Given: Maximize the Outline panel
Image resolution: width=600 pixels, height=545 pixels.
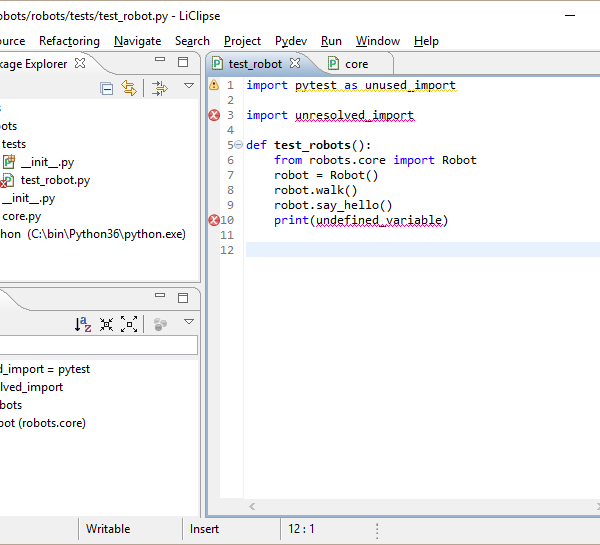Looking at the screenshot, I should pos(183,298).
